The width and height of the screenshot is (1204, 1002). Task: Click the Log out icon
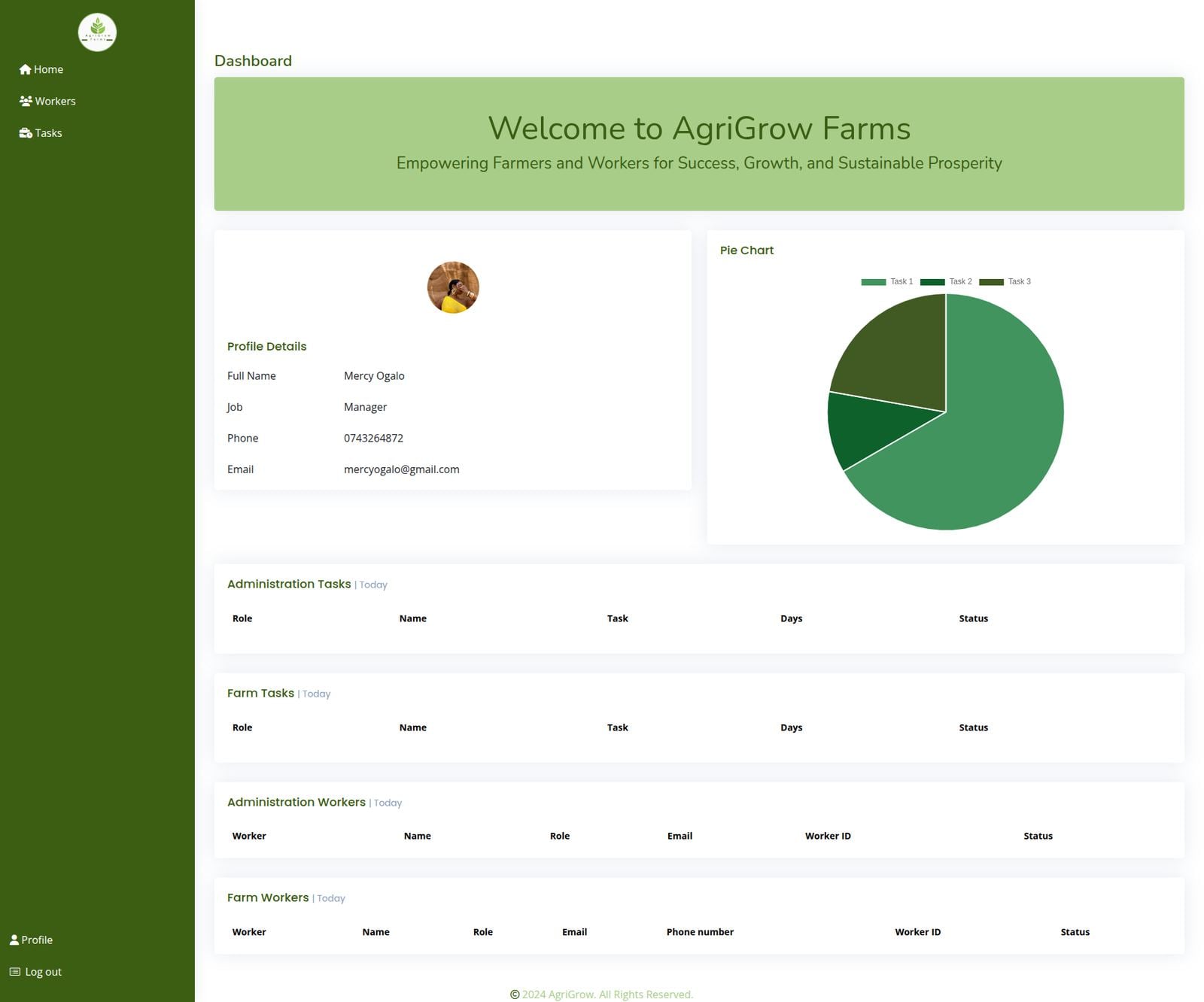(15, 972)
